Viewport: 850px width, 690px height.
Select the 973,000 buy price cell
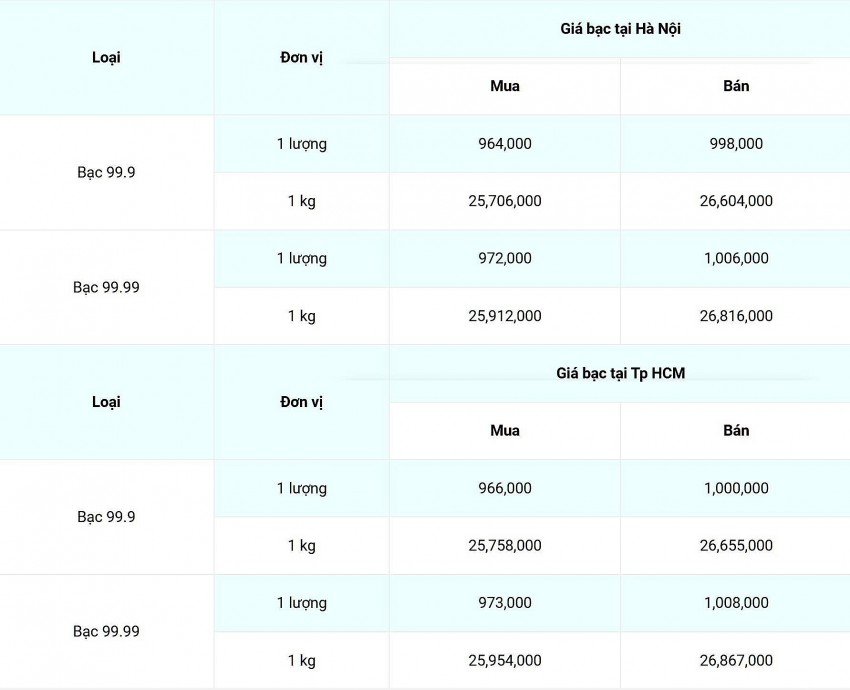coord(505,603)
